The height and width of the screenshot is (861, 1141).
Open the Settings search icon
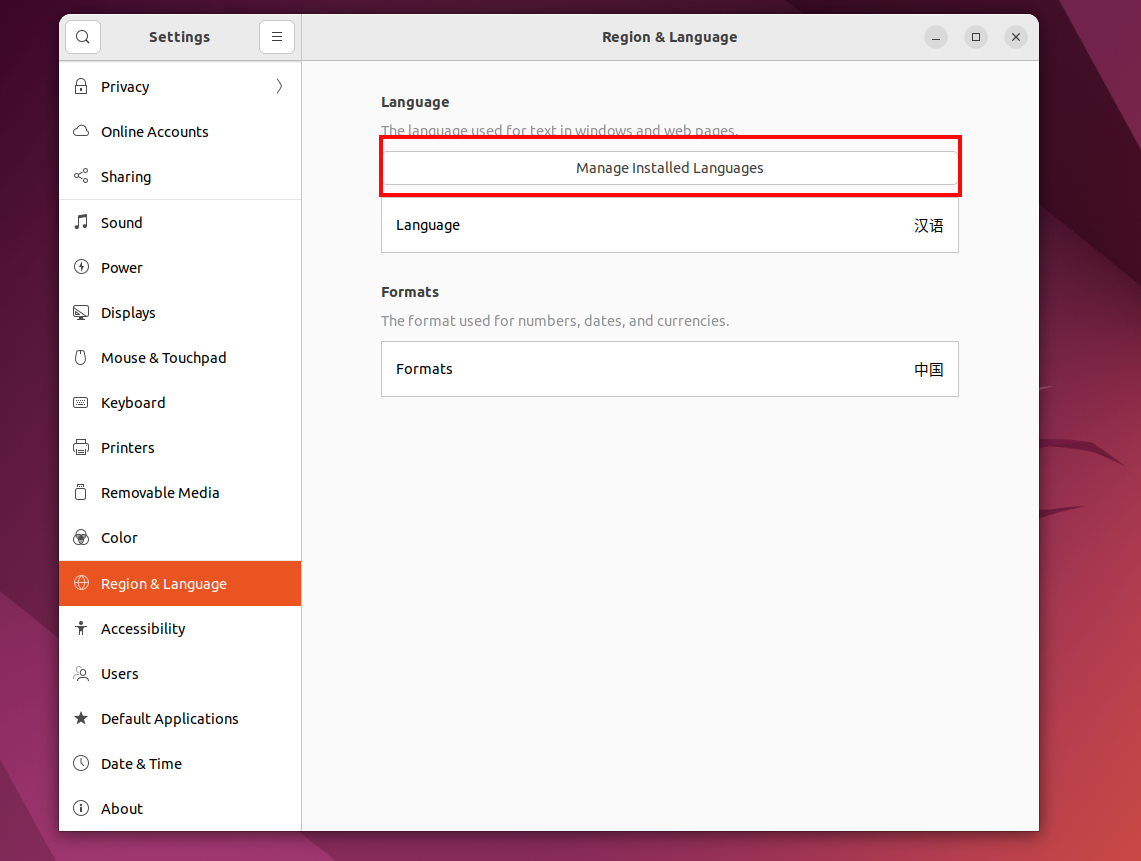pos(83,37)
